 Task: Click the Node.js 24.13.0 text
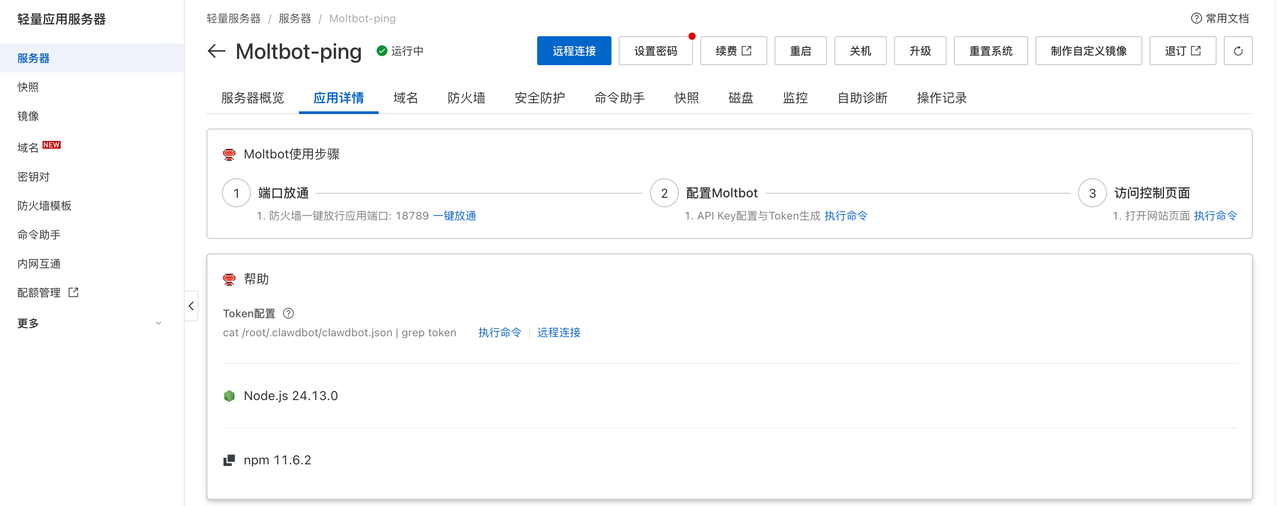point(291,396)
